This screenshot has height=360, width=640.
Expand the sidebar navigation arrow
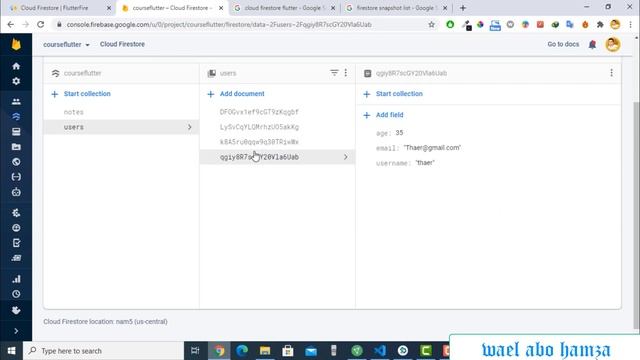(16, 331)
